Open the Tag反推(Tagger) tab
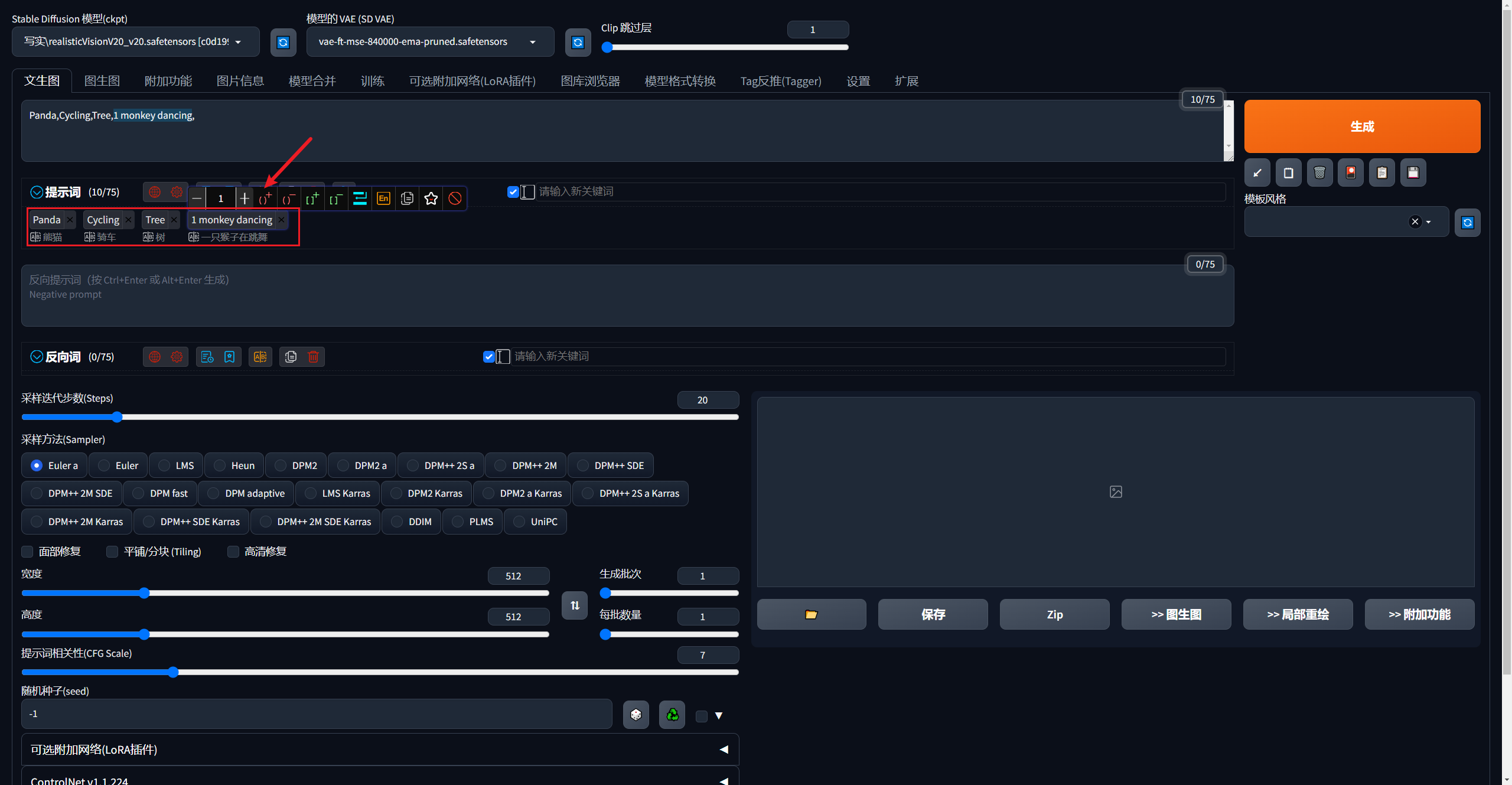The image size is (1512, 785). point(780,81)
